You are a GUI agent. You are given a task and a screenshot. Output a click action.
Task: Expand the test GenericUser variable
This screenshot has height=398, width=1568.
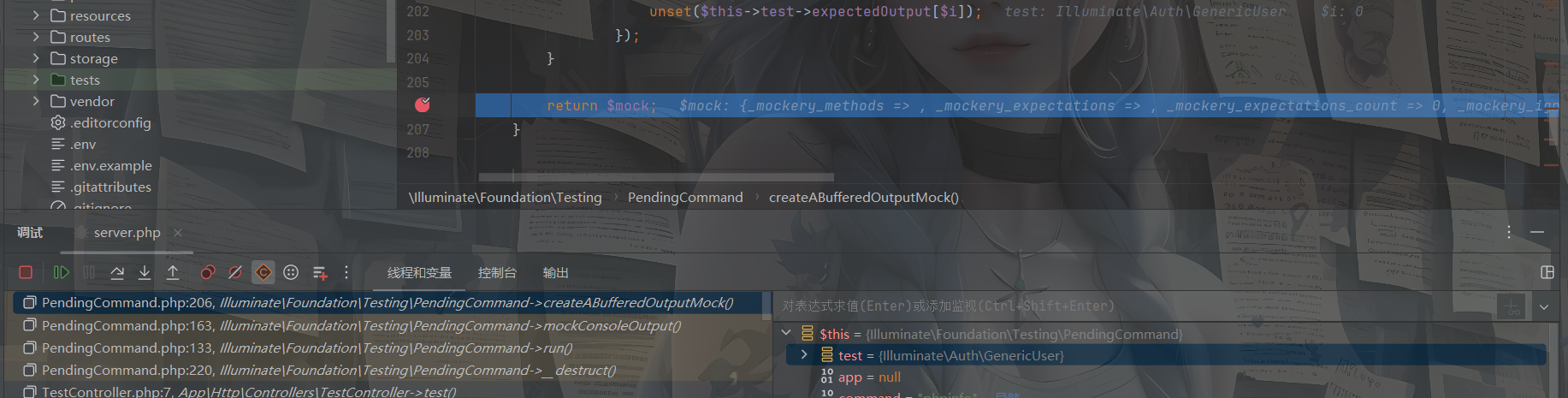(804, 354)
